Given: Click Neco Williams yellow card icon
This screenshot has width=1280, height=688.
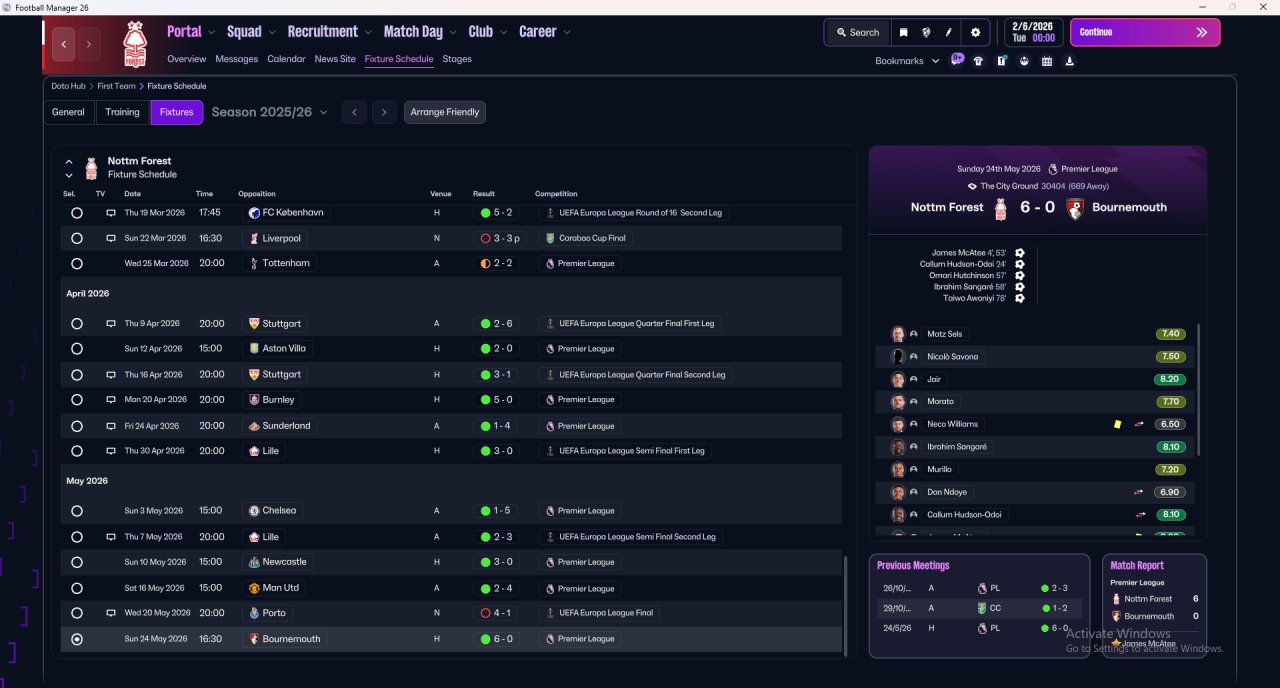Looking at the screenshot, I should 1117,424.
